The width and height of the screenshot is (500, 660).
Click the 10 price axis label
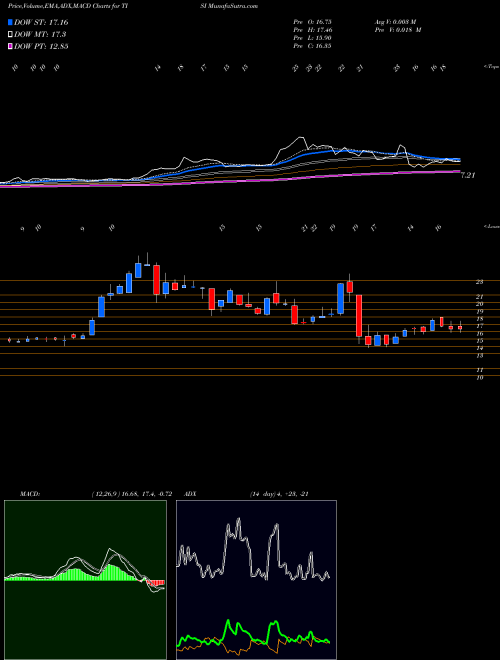click(479, 378)
